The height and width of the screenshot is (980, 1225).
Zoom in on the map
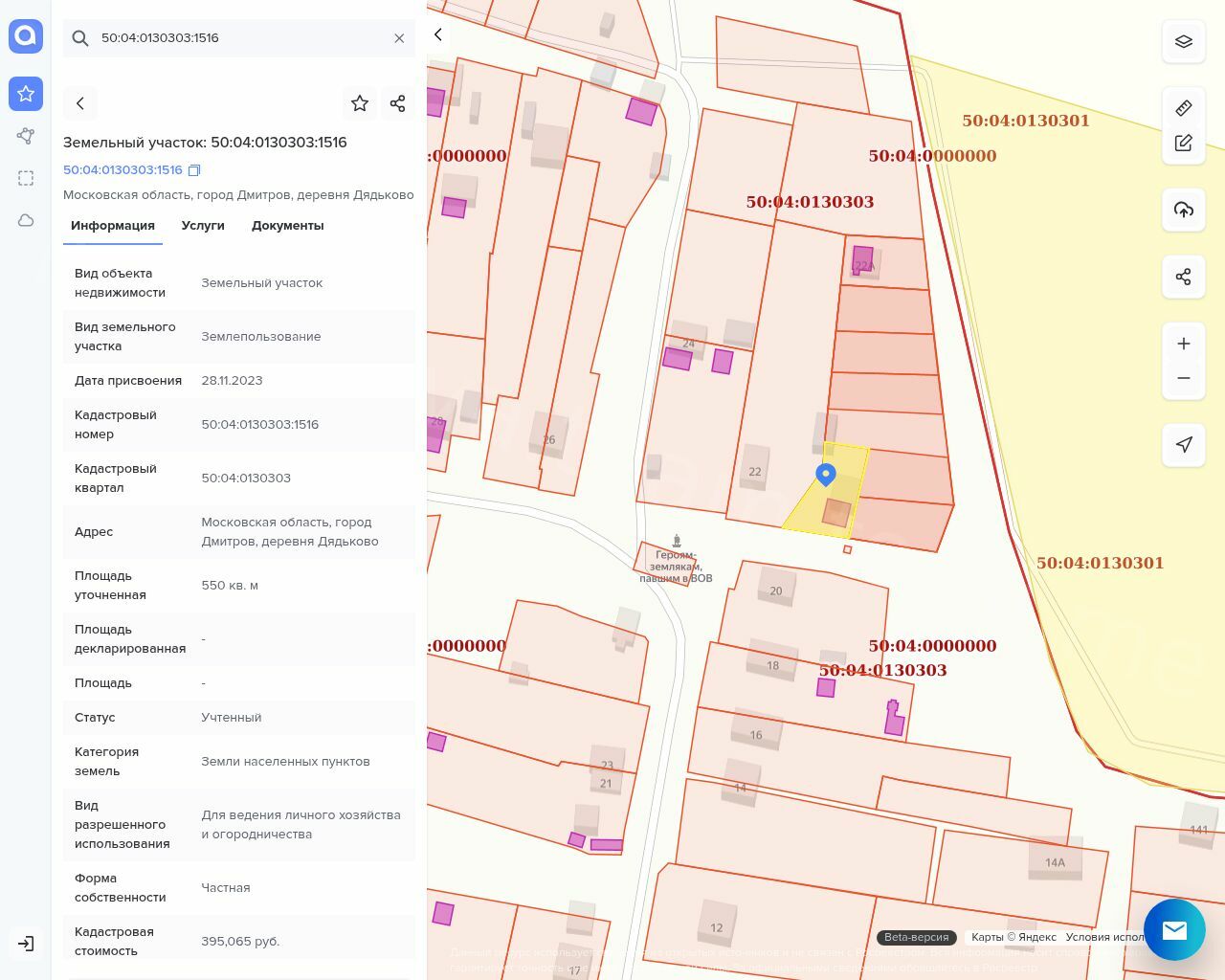pos(1183,344)
